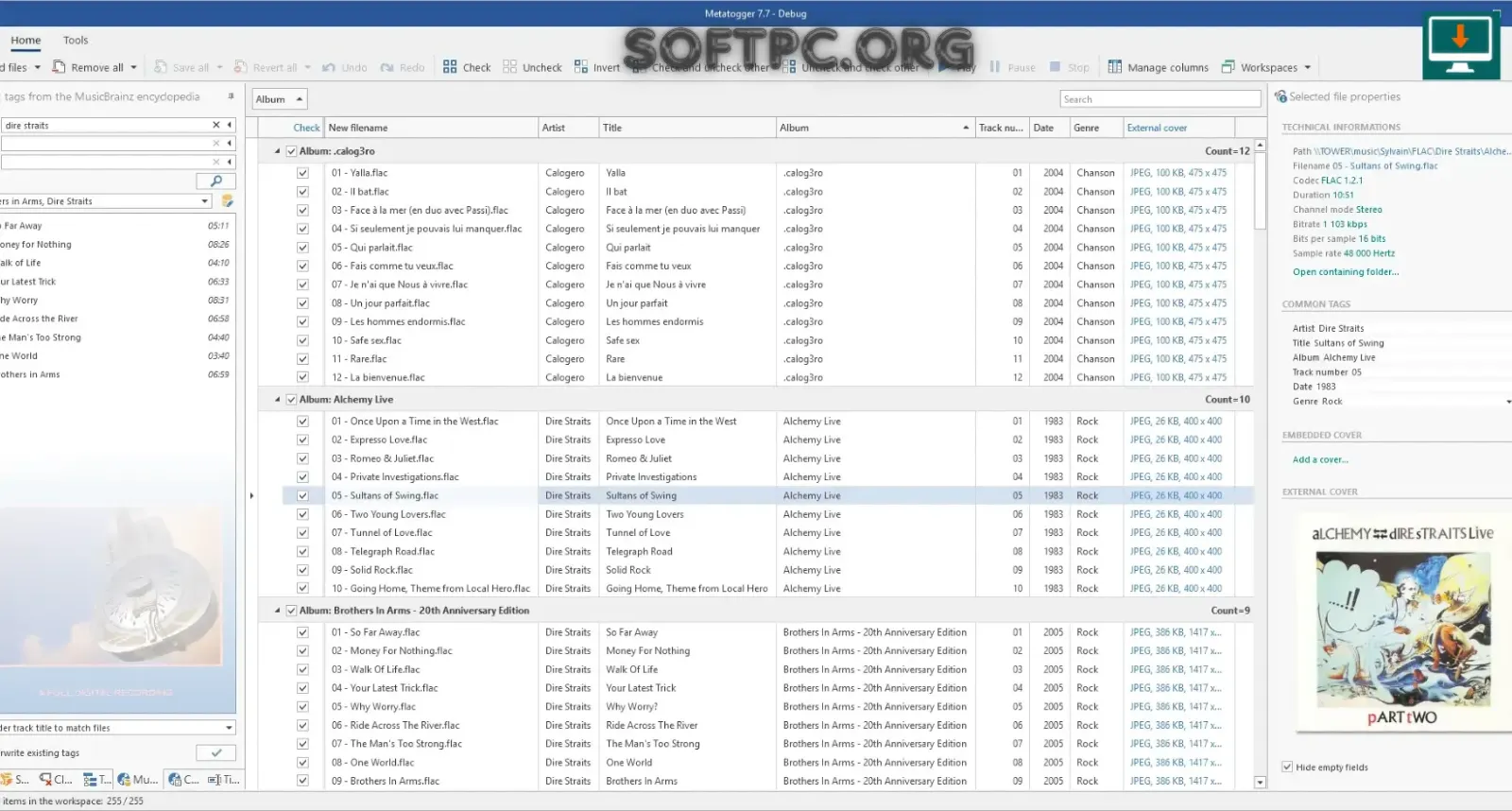Click the Stop playback icon
Image resolution: width=1512 pixels, height=811 pixels.
(x=1056, y=67)
